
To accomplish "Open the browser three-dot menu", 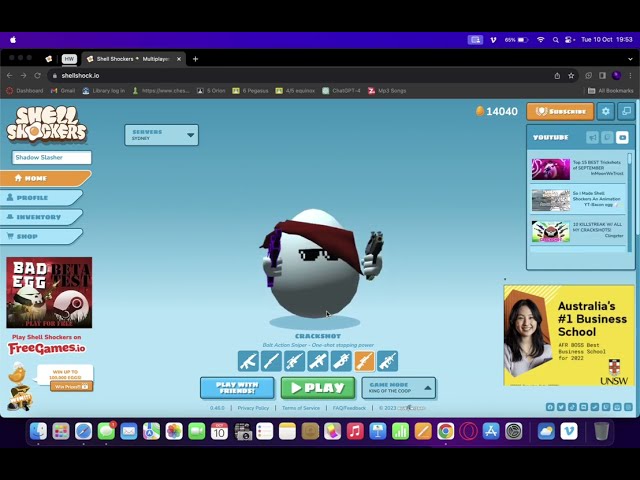I will tap(631, 76).
